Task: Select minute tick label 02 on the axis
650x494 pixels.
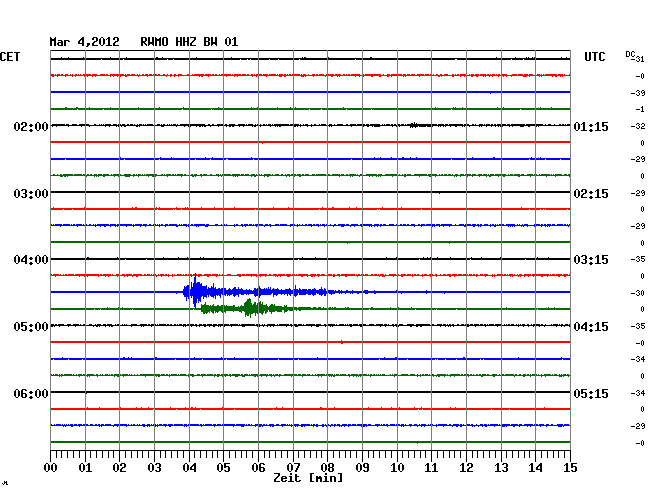Action: (119, 468)
